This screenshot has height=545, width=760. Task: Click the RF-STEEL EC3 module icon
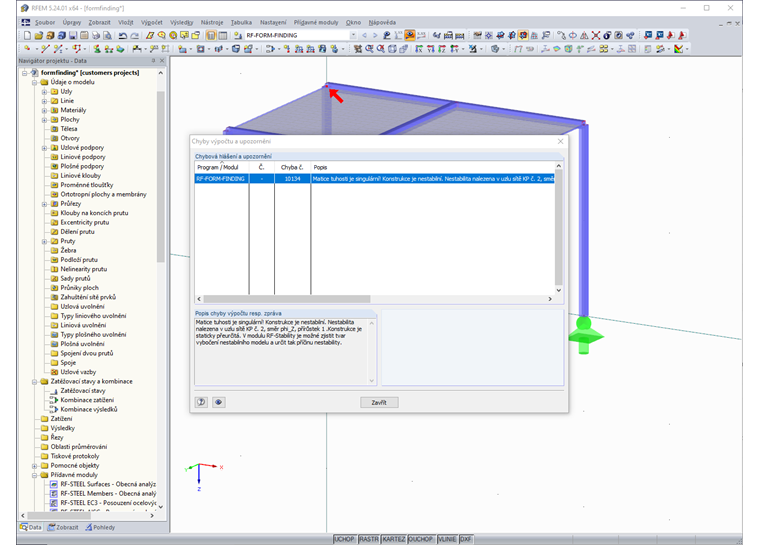[54, 503]
